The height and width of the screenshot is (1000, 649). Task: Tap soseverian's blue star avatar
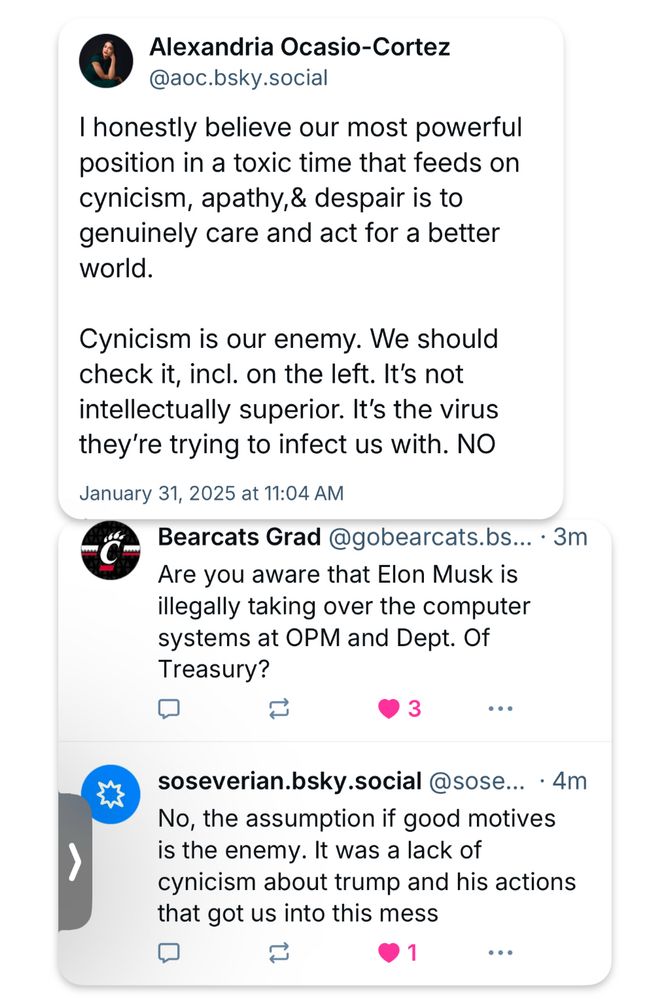point(109,795)
